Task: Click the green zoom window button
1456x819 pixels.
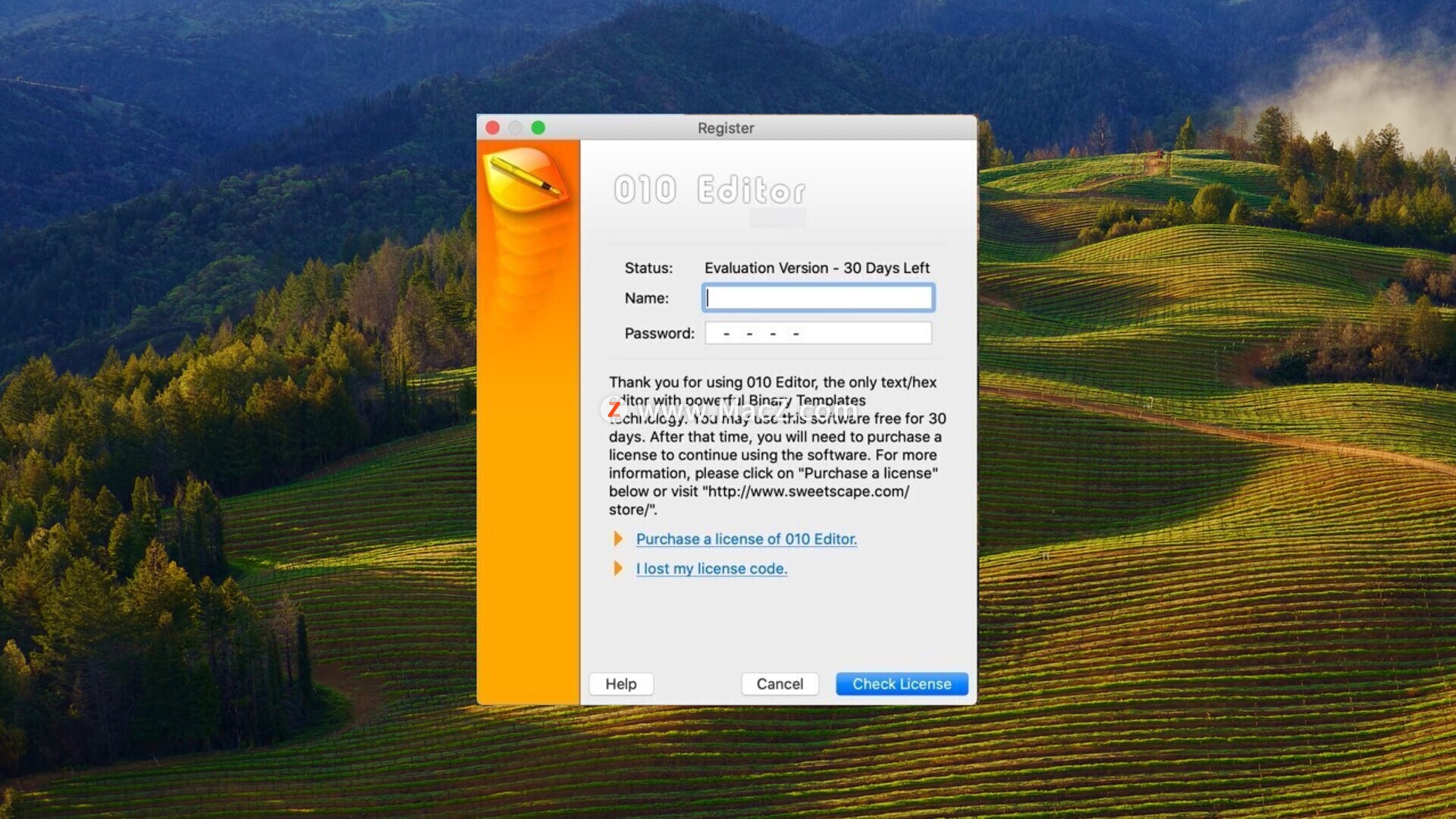Action: click(538, 128)
